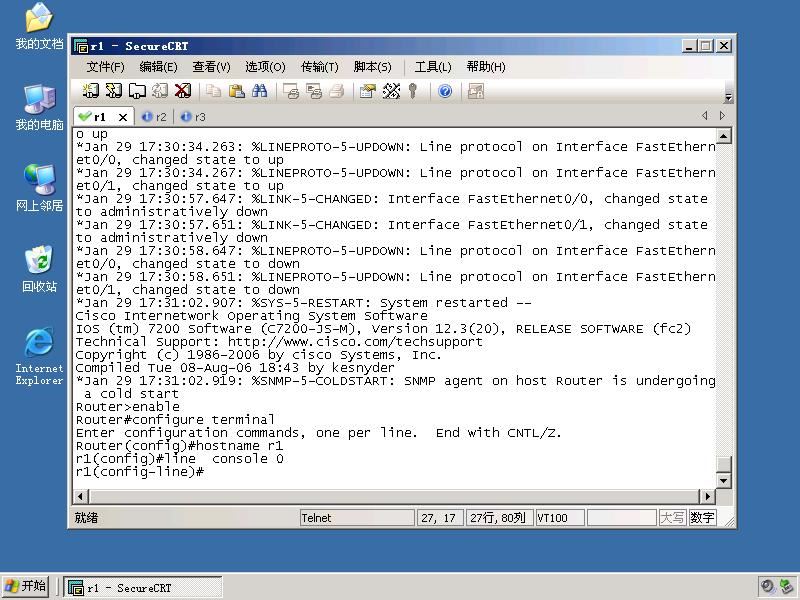This screenshot has height=600, width=800.
Task: Click the Connect in Tab icon
Action: (x=137, y=91)
